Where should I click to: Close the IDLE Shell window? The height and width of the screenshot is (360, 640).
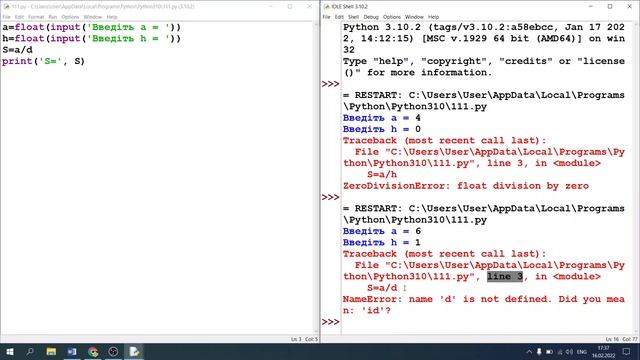coord(629,7)
